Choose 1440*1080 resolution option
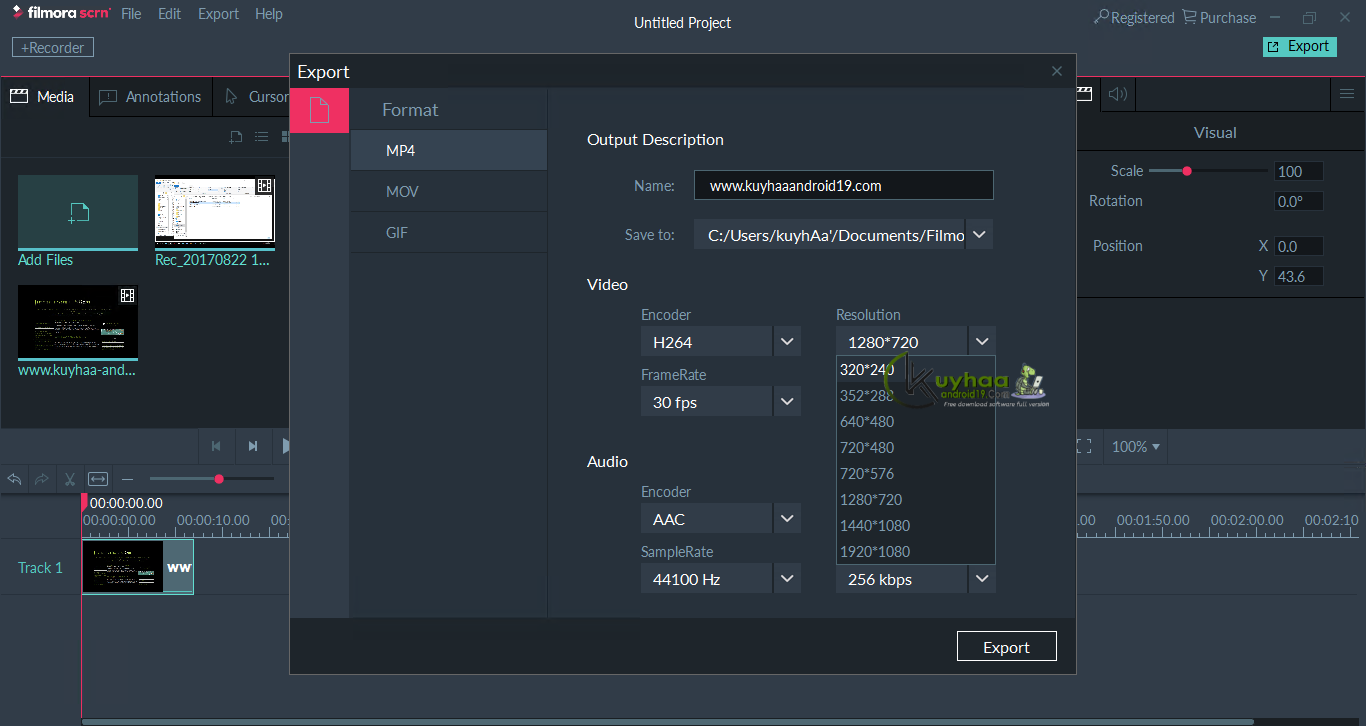This screenshot has width=1366, height=726. [916, 525]
